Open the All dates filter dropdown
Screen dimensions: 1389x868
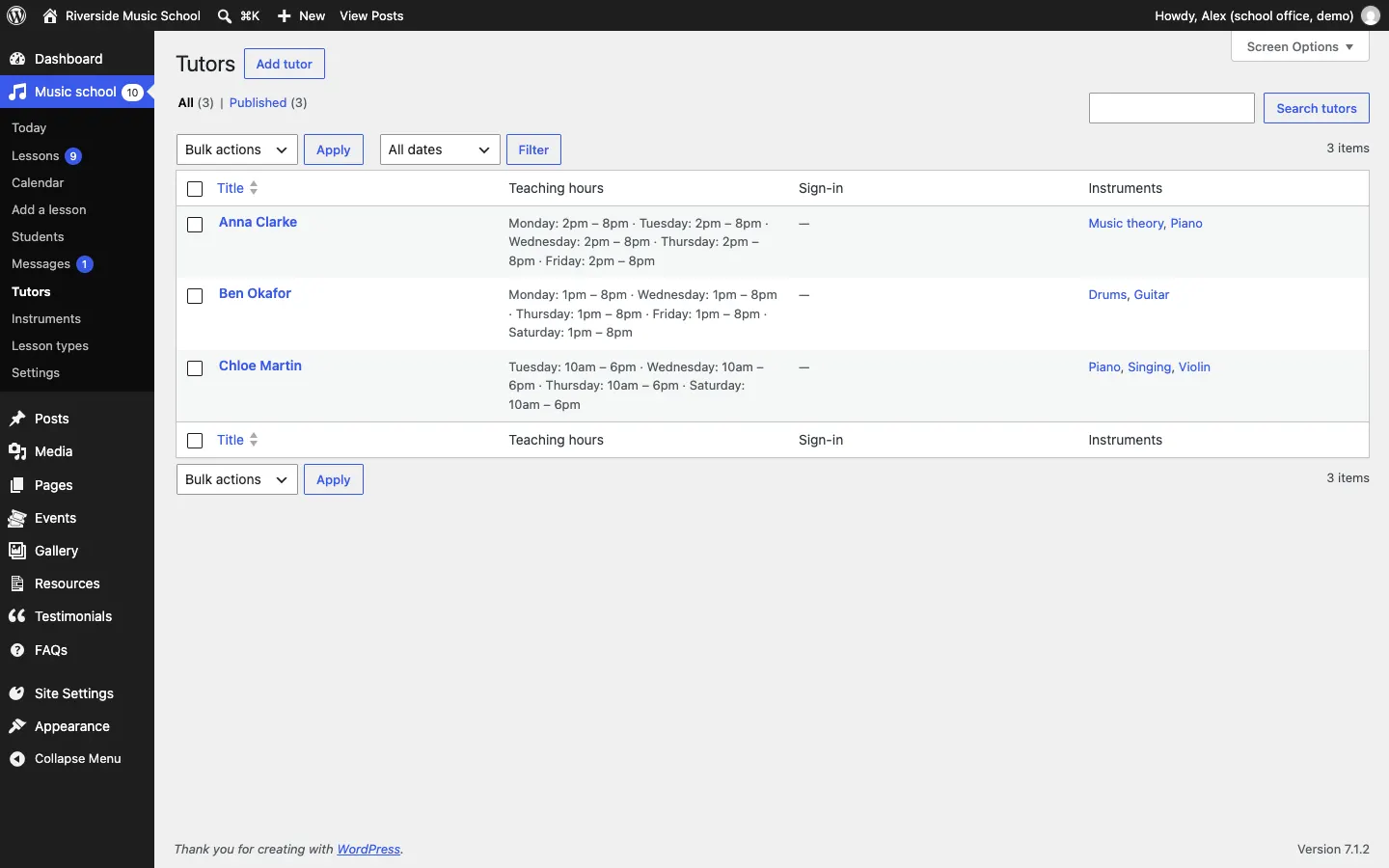tap(440, 149)
